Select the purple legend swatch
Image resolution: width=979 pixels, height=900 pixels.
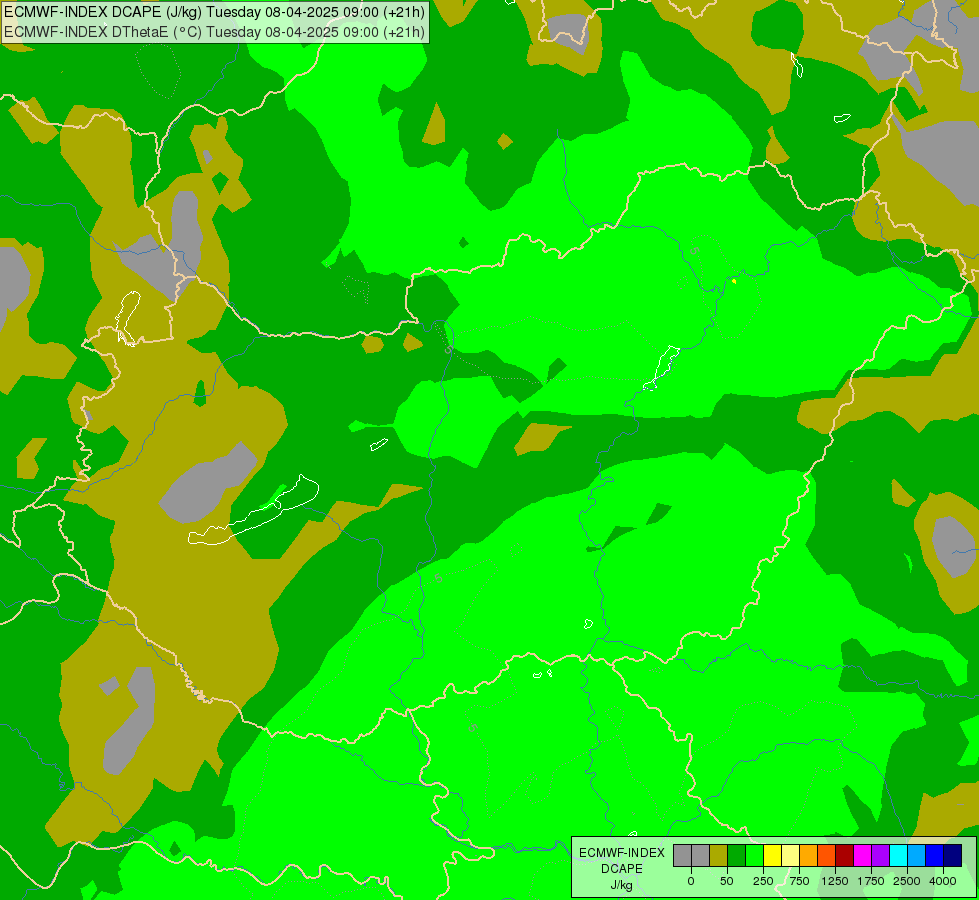pos(880,855)
